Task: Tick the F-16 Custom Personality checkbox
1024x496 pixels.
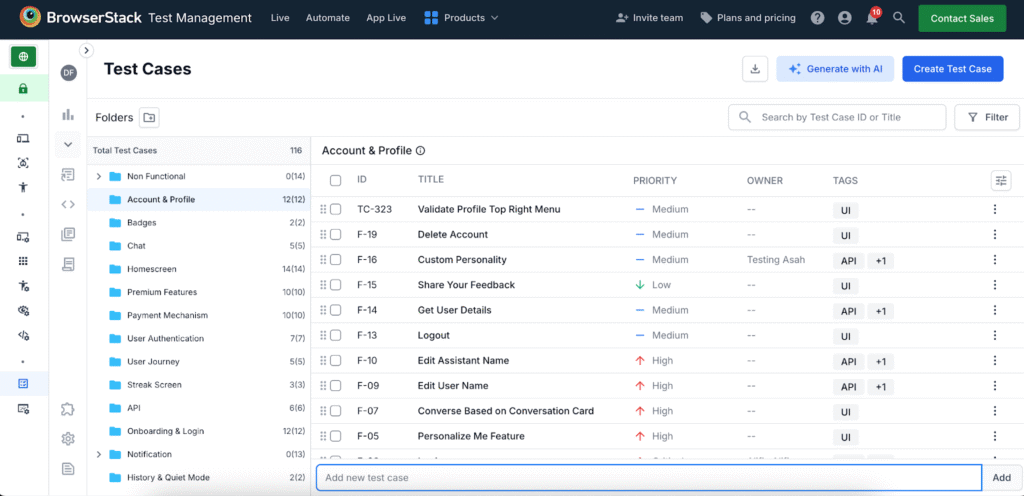Action: coord(336,260)
